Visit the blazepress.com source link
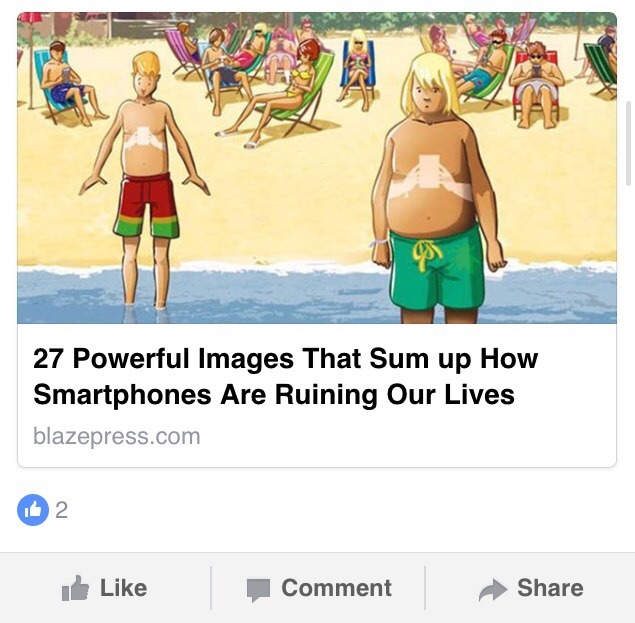635x623 pixels. 117,436
